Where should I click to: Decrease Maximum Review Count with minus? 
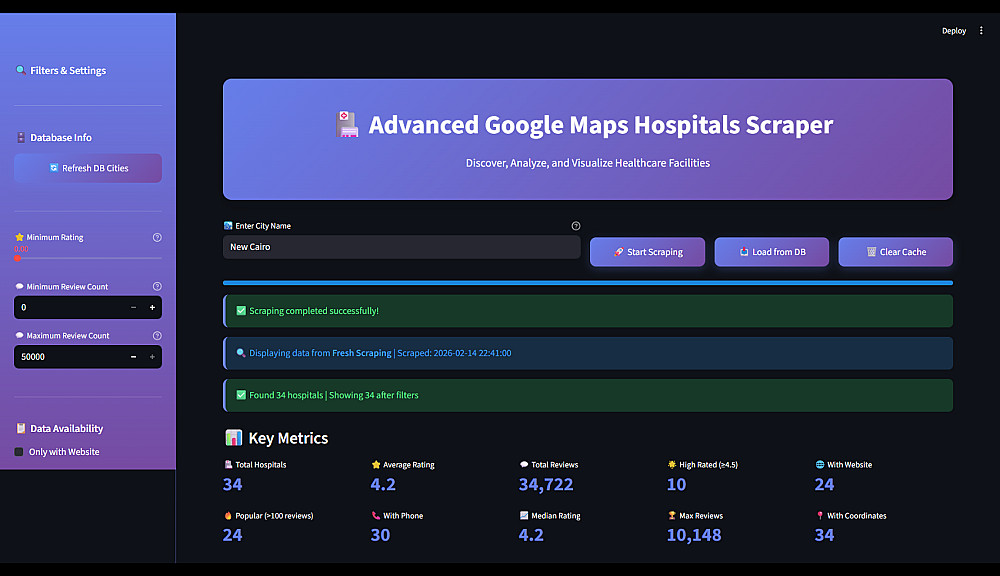point(133,357)
